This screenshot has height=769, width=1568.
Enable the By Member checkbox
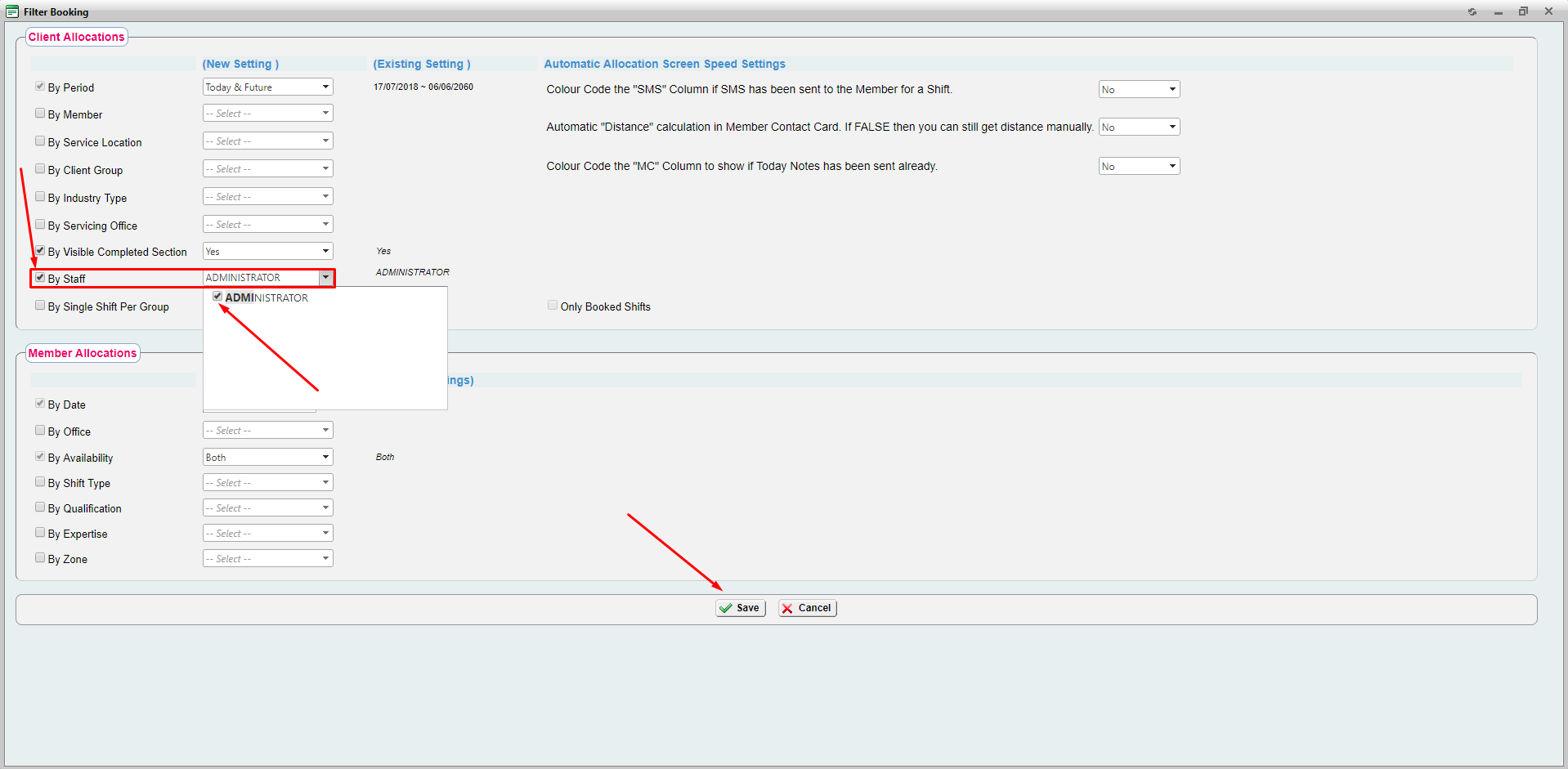point(40,114)
